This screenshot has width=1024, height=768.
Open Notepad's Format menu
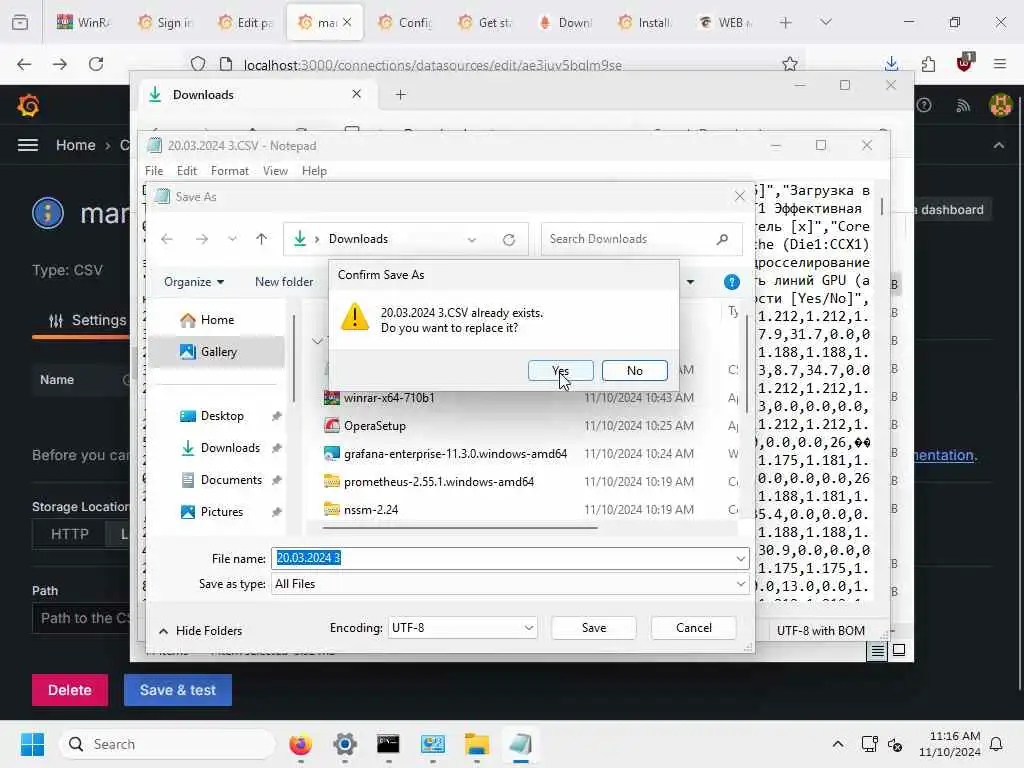(x=229, y=170)
